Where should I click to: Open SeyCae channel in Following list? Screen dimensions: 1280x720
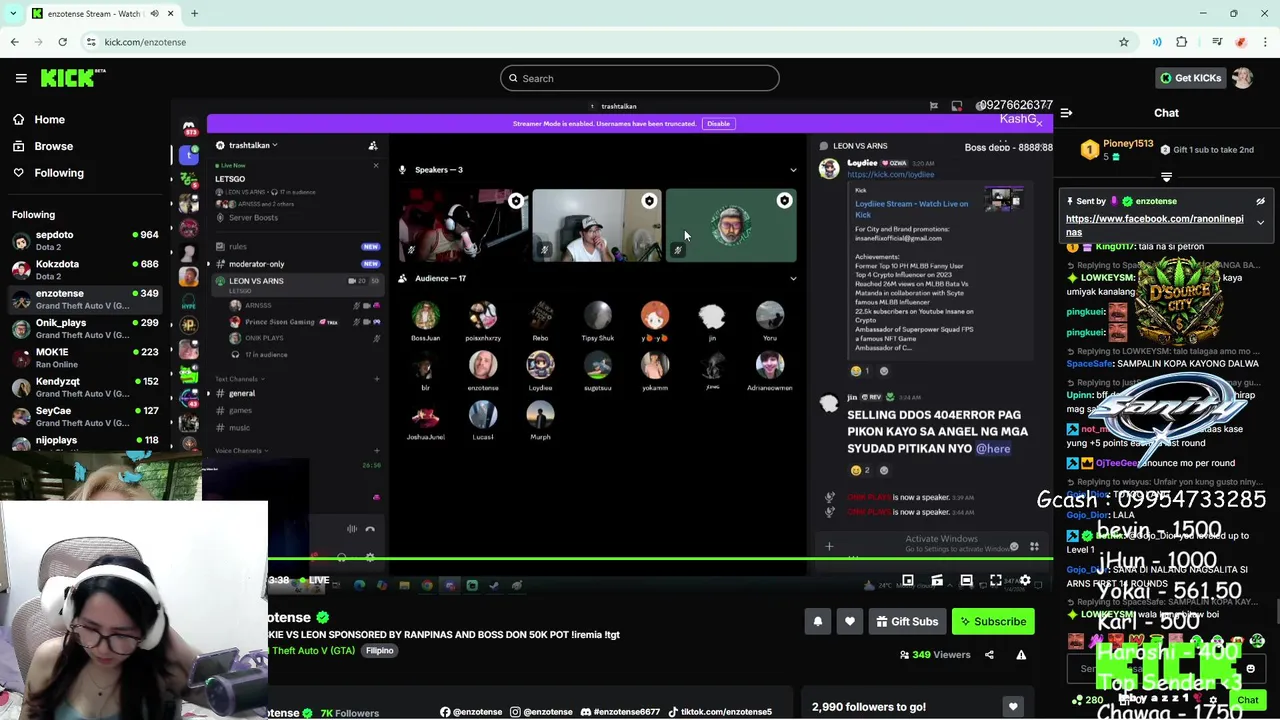[x=85, y=416]
